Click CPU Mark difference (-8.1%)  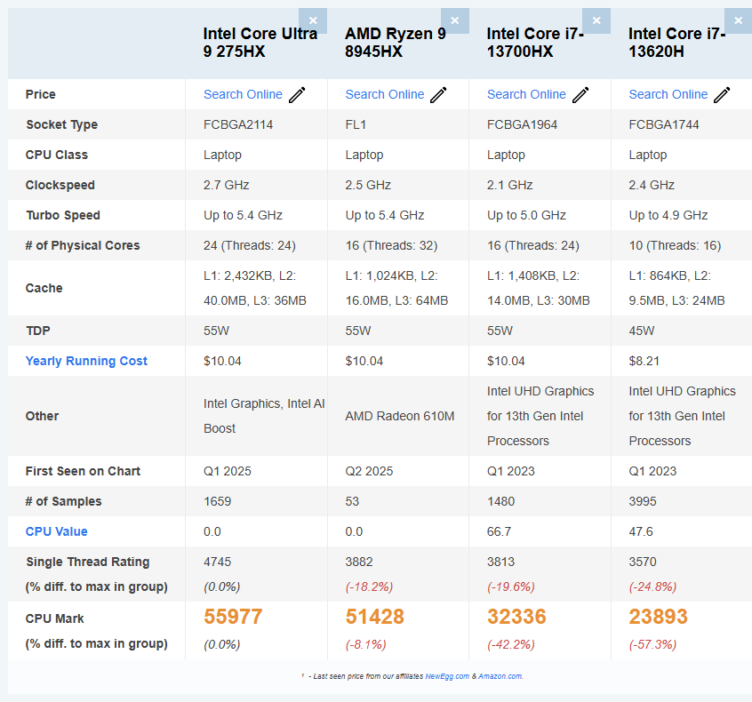click(365, 644)
